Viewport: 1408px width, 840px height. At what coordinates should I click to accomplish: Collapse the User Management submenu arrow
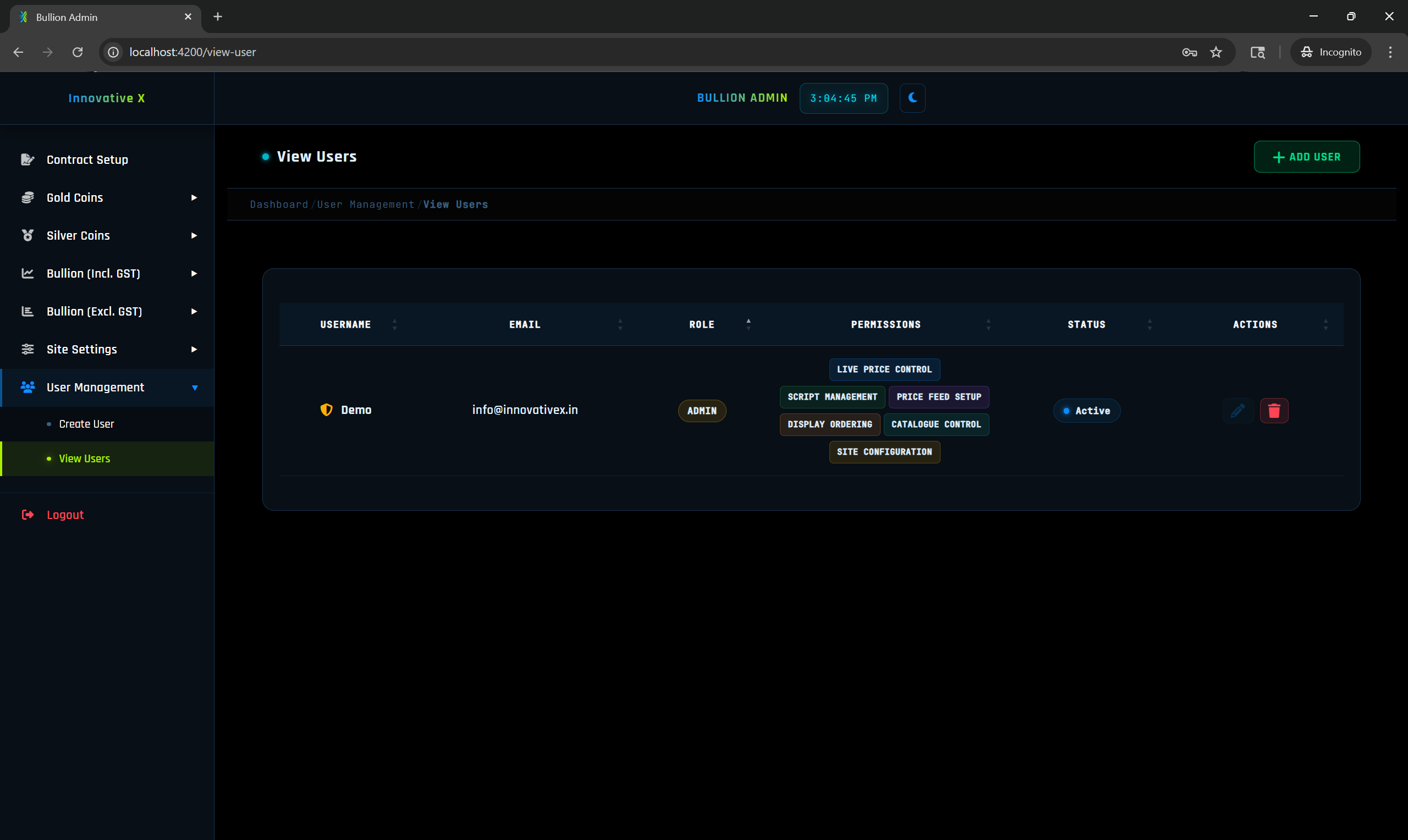(195, 388)
